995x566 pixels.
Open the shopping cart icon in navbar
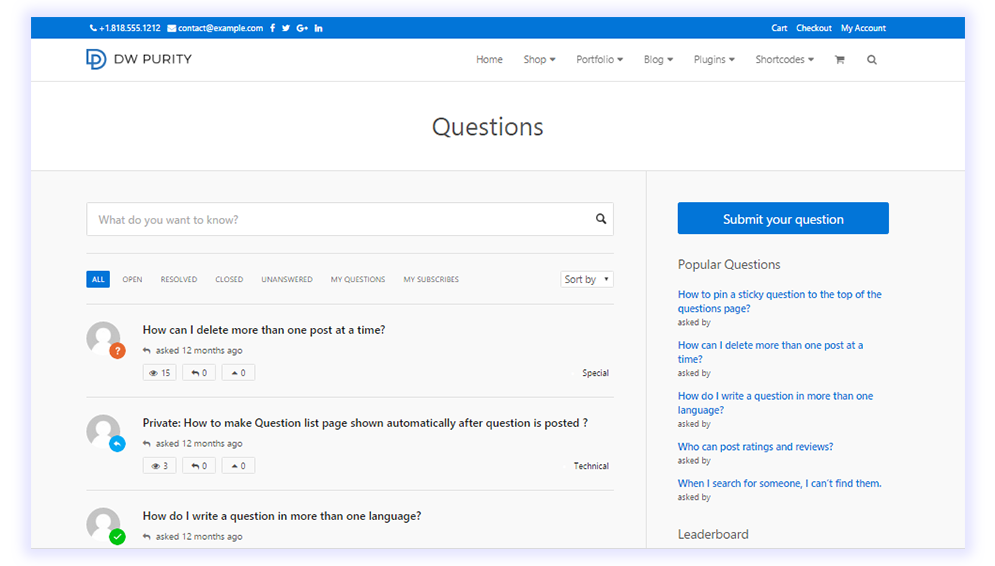coord(840,60)
